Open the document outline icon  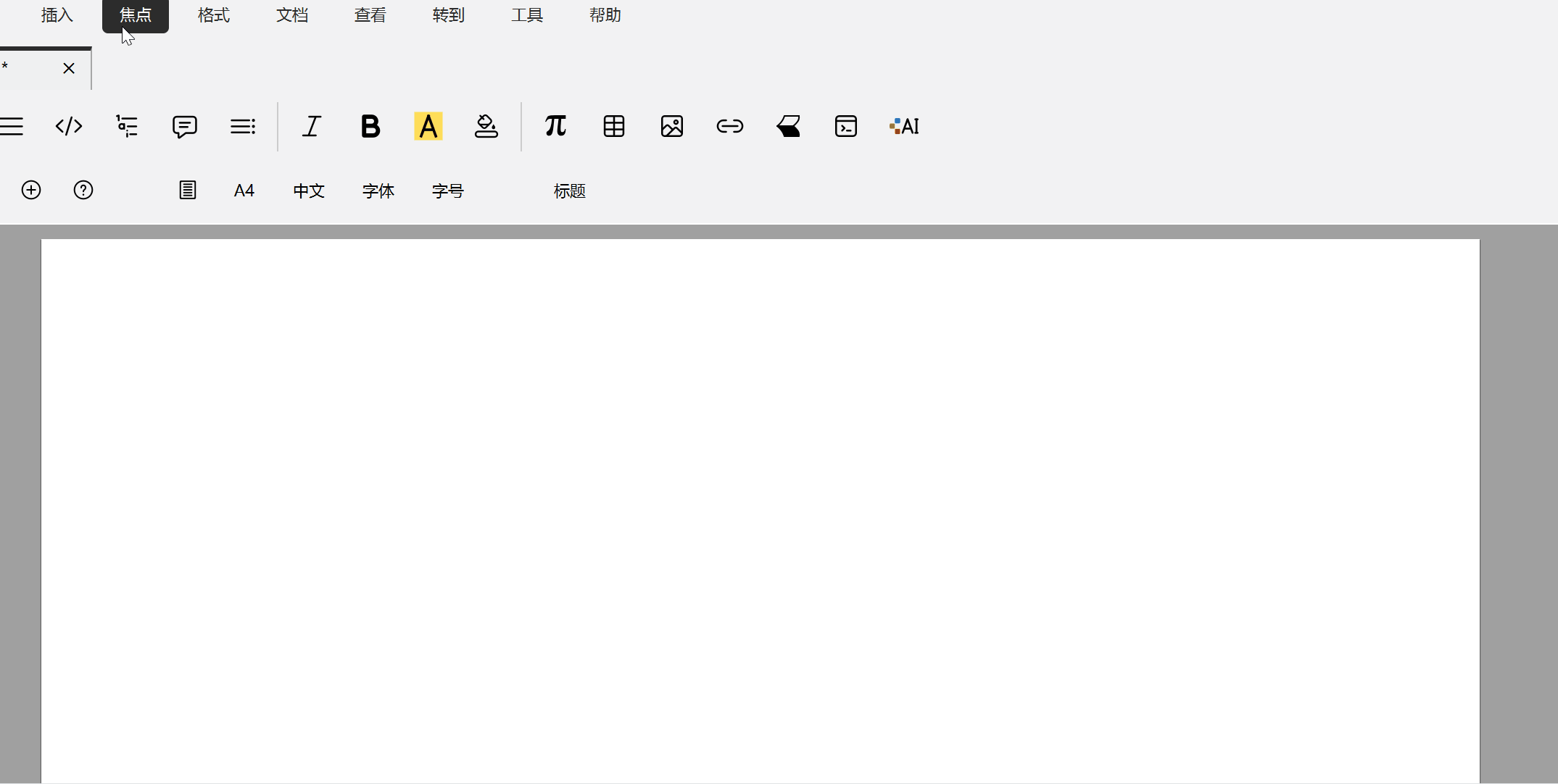[x=127, y=126]
